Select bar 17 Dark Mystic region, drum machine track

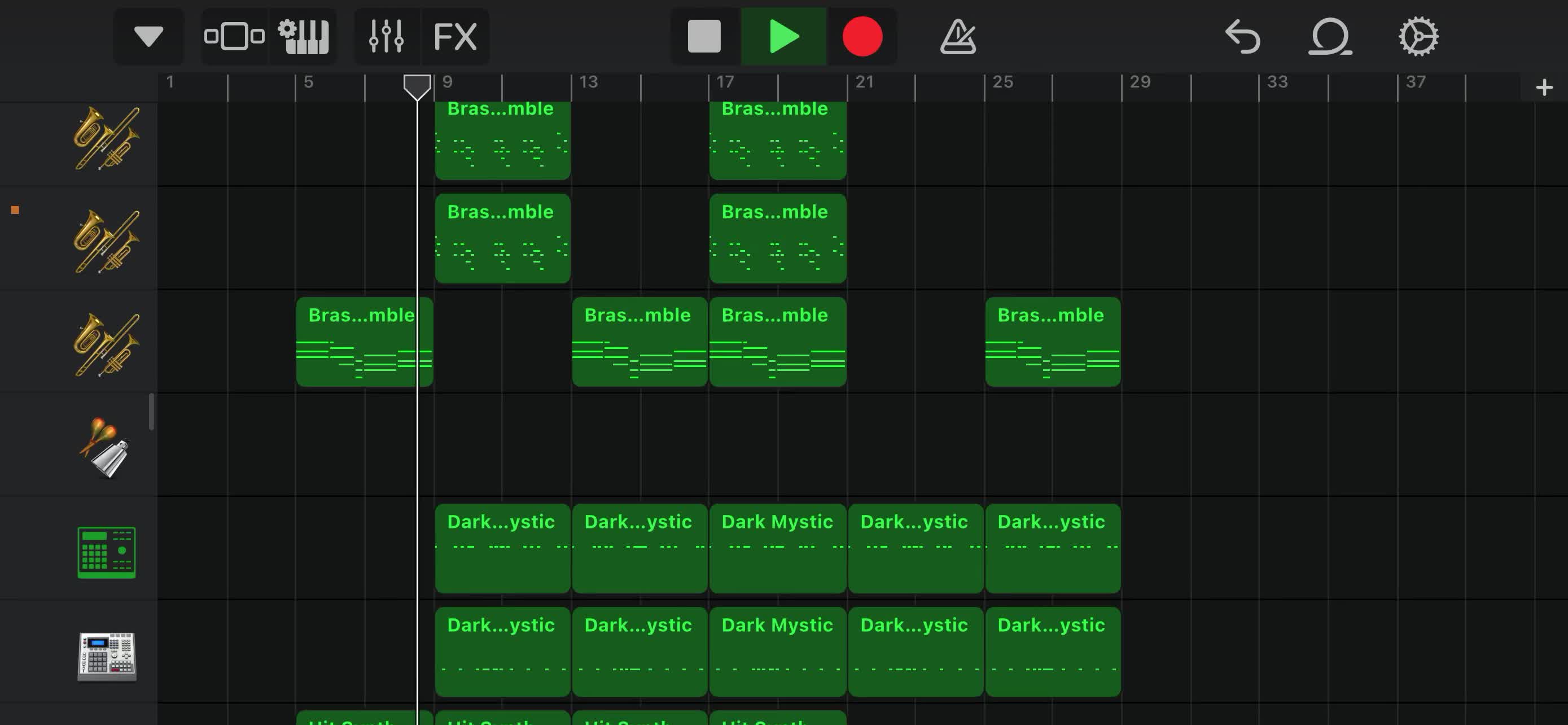[778, 652]
